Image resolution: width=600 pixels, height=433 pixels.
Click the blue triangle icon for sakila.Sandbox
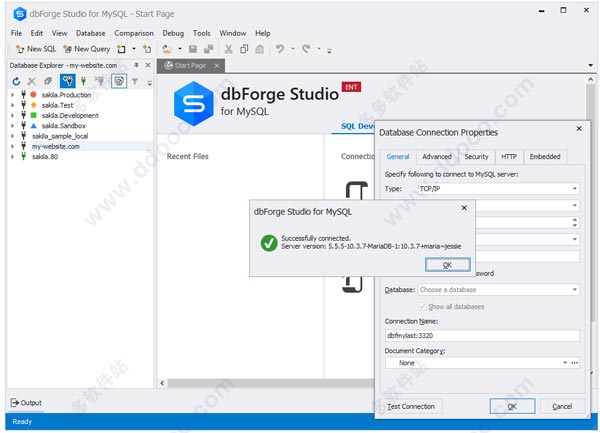point(34,125)
